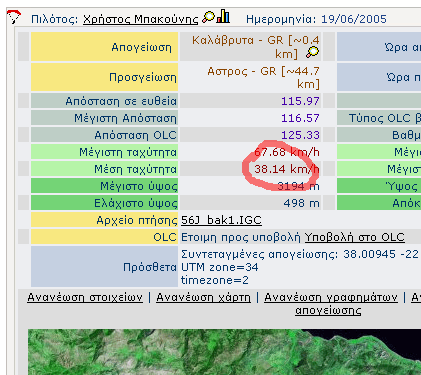Click the yellow Απογείωση label cell
421x375 pixels.
pos(104,47)
